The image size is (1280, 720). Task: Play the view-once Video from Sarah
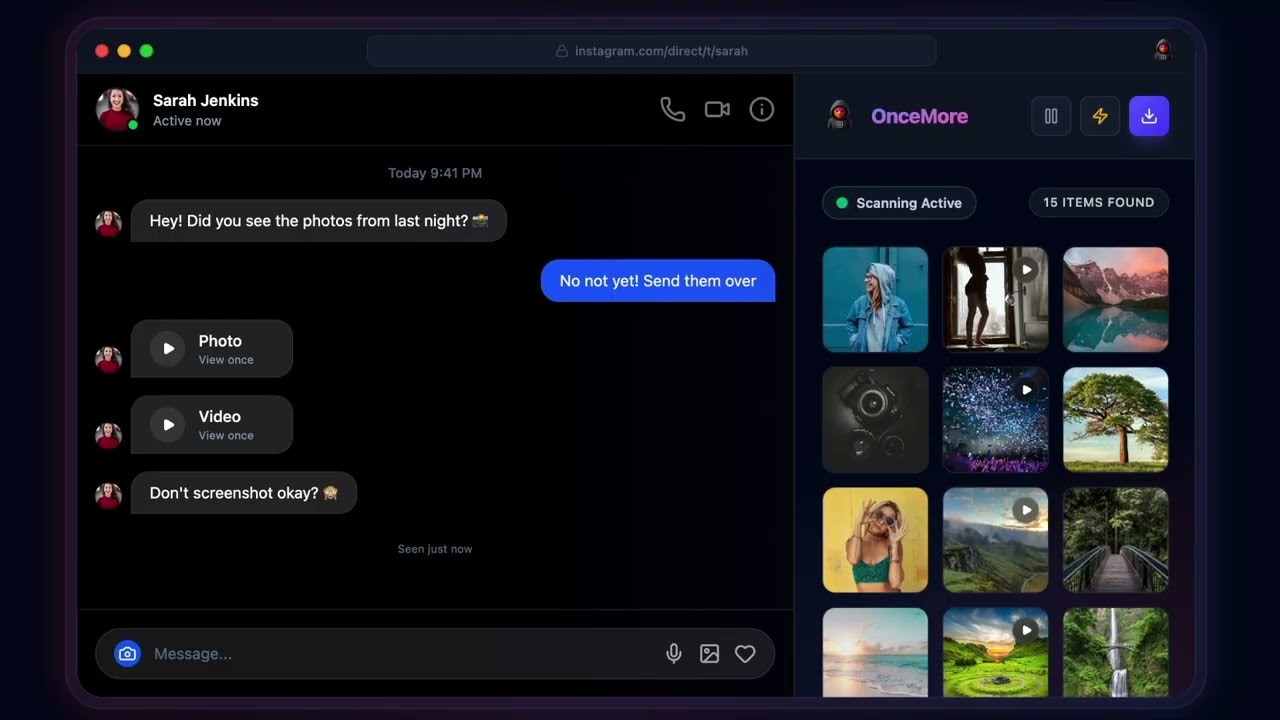(x=167, y=424)
